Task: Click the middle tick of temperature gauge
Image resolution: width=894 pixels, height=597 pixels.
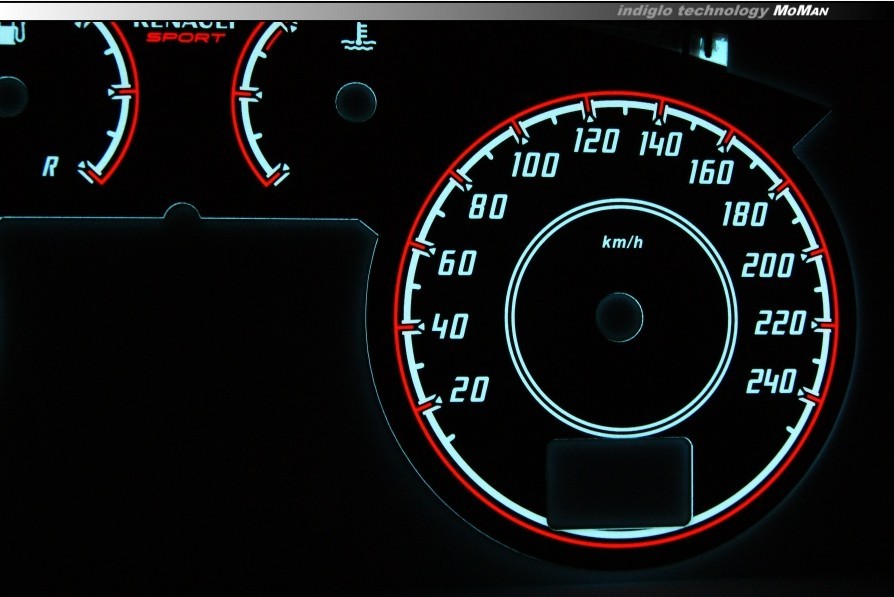Action: click(245, 93)
